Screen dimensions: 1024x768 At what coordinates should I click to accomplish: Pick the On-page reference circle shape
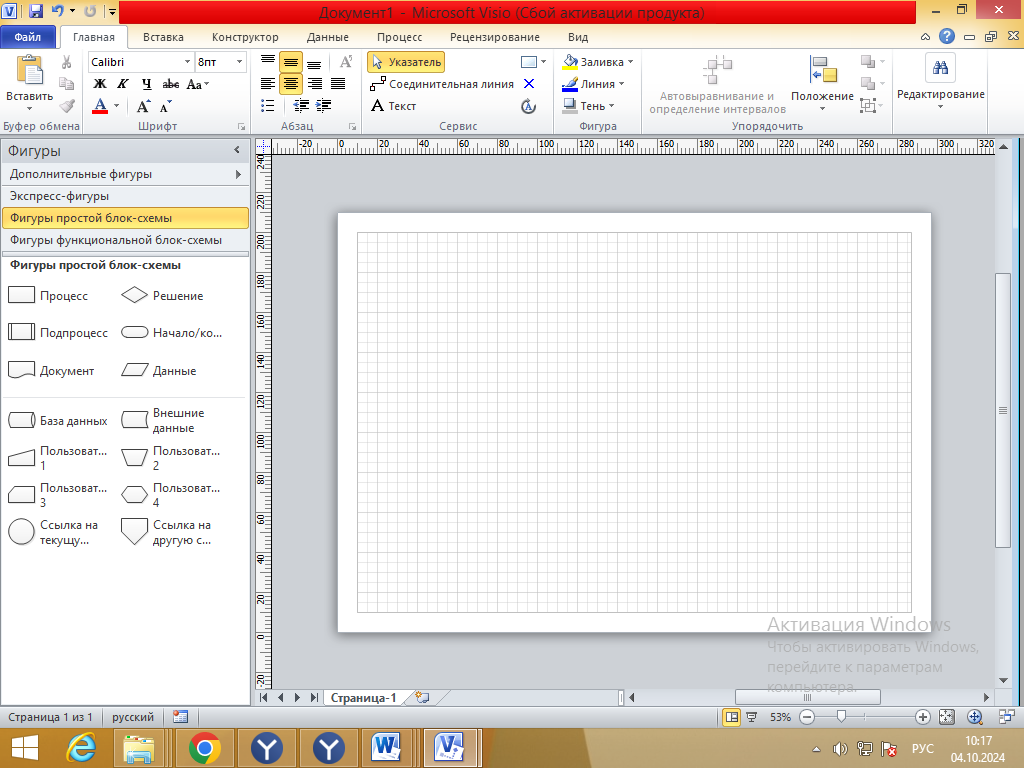22,532
